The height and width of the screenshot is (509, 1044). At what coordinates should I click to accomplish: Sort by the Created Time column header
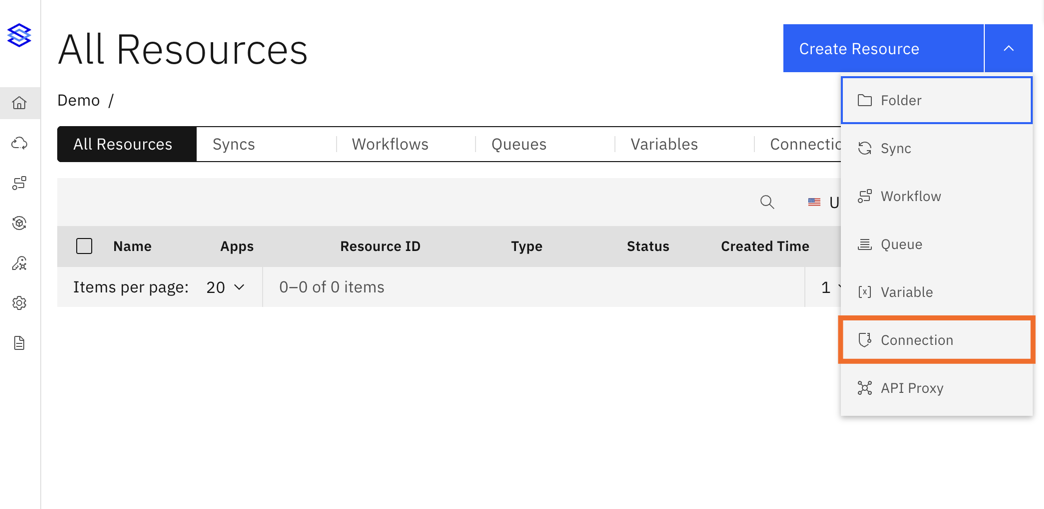click(x=765, y=246)
